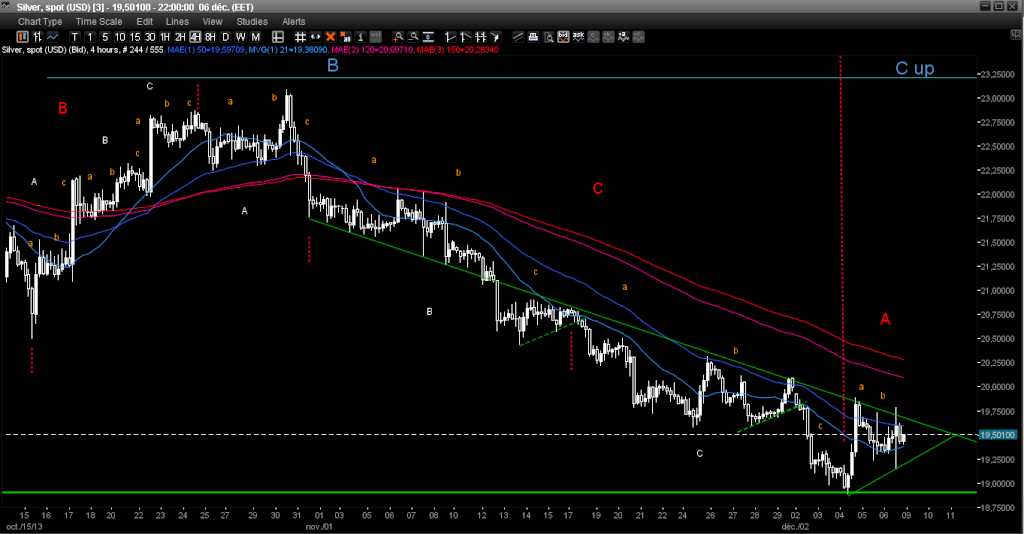The height and width of the screenshot is (534, 1024).
Task: Open the Time Scale menu
Action: [x=99, y=22]
